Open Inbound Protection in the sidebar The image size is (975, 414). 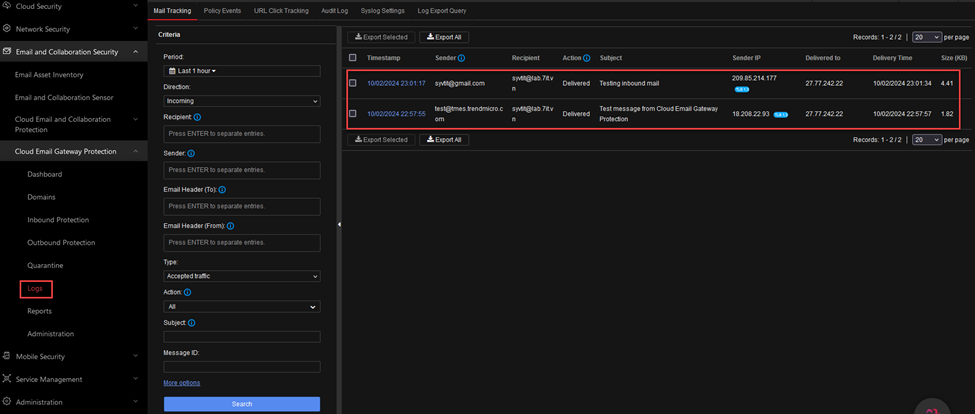[x=58, y=219]
